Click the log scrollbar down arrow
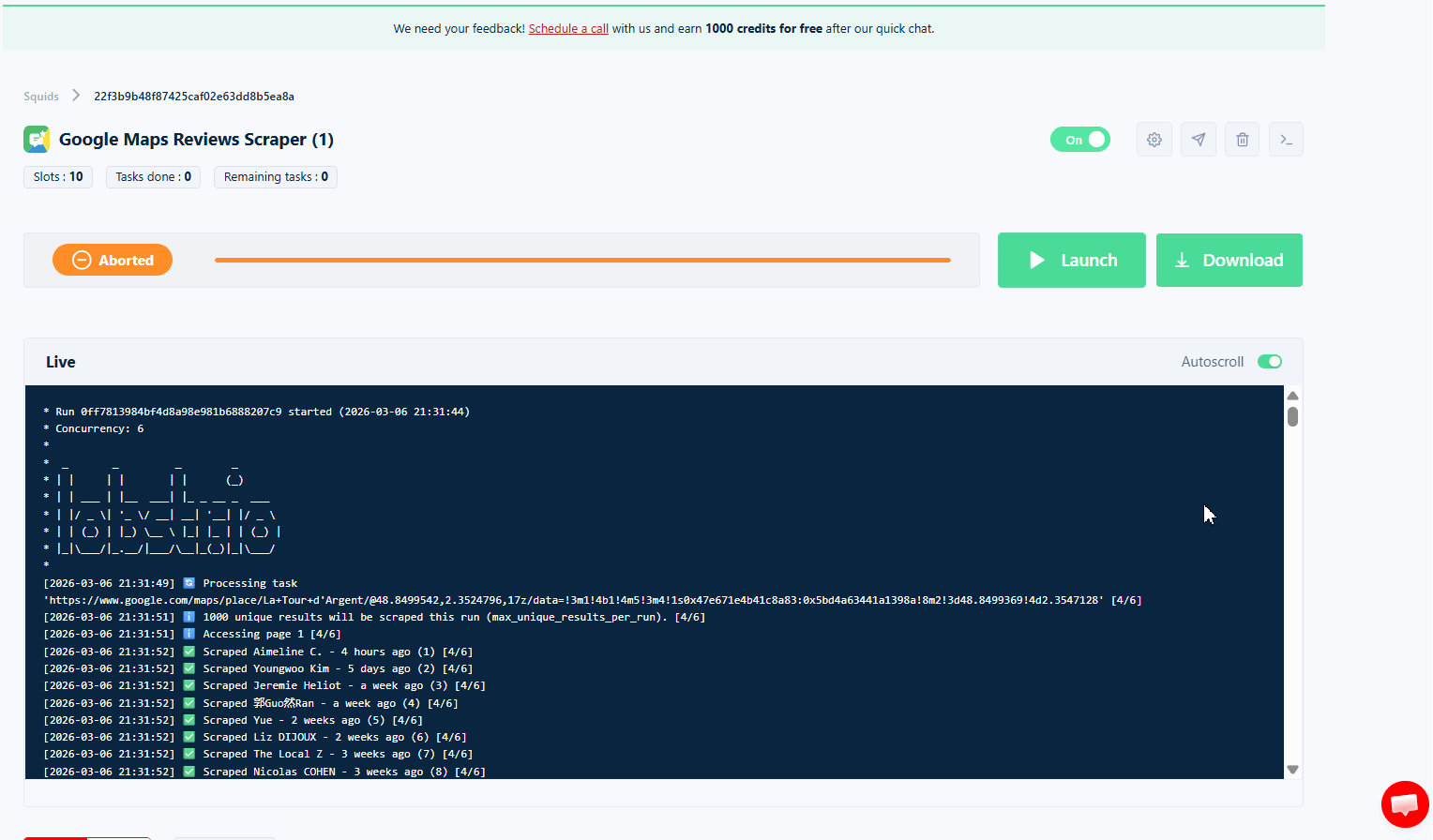 (1292, 769)
